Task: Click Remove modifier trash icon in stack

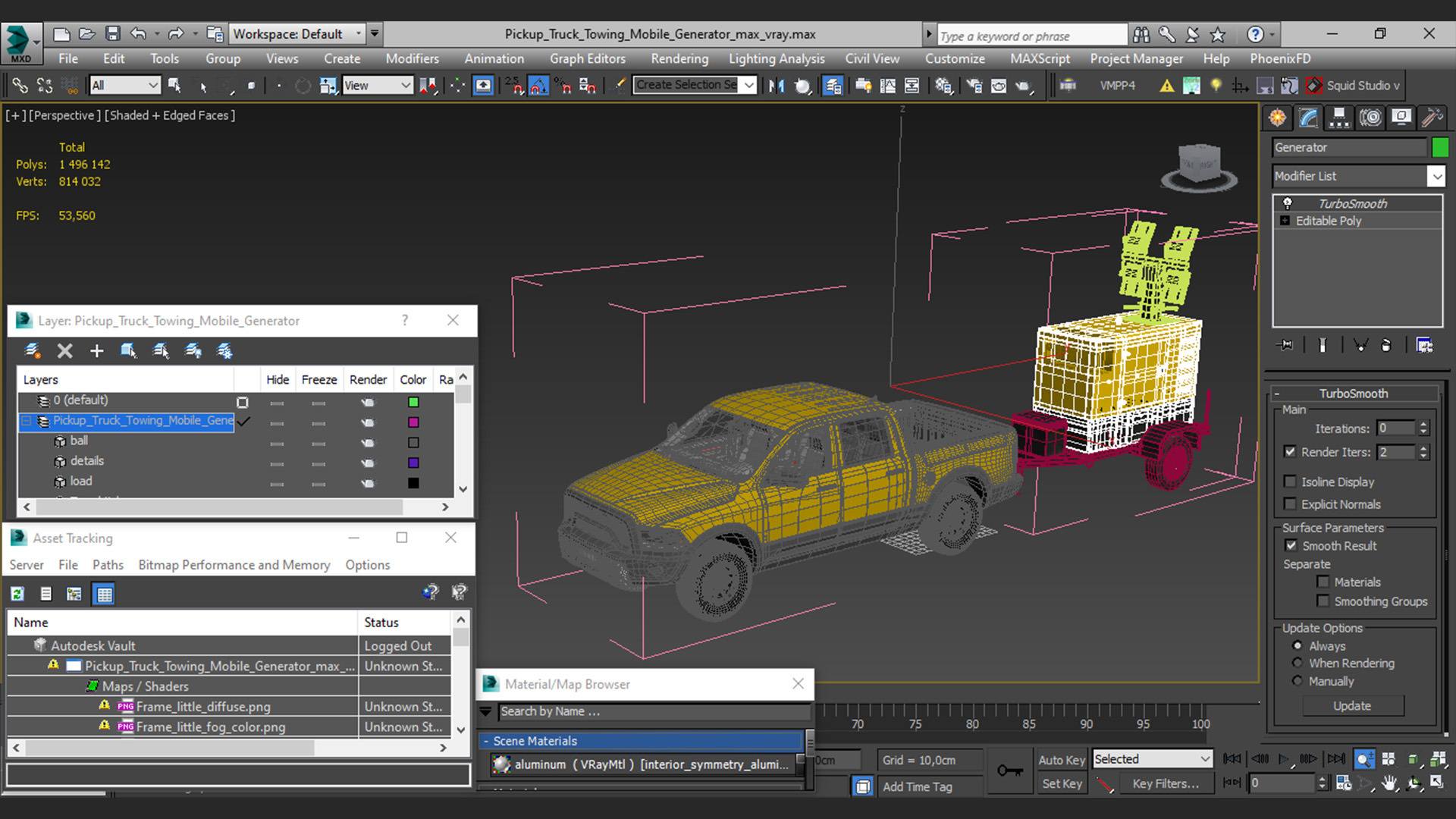Action: click(1386, 345)
